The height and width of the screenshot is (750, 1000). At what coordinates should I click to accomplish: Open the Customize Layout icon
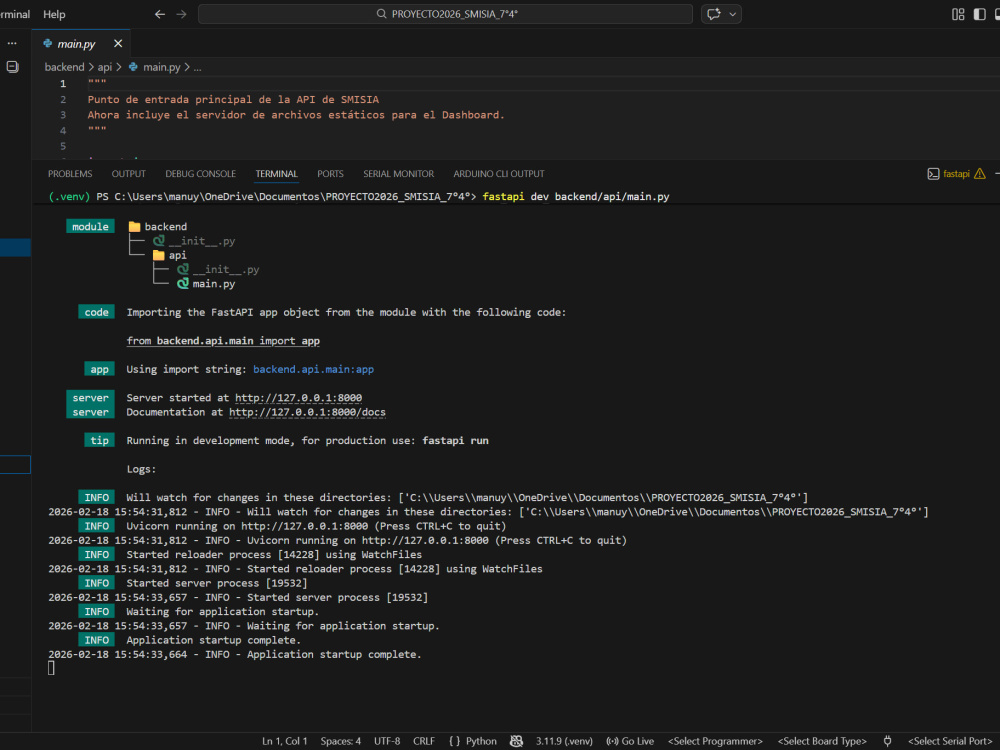coord(958,14)
